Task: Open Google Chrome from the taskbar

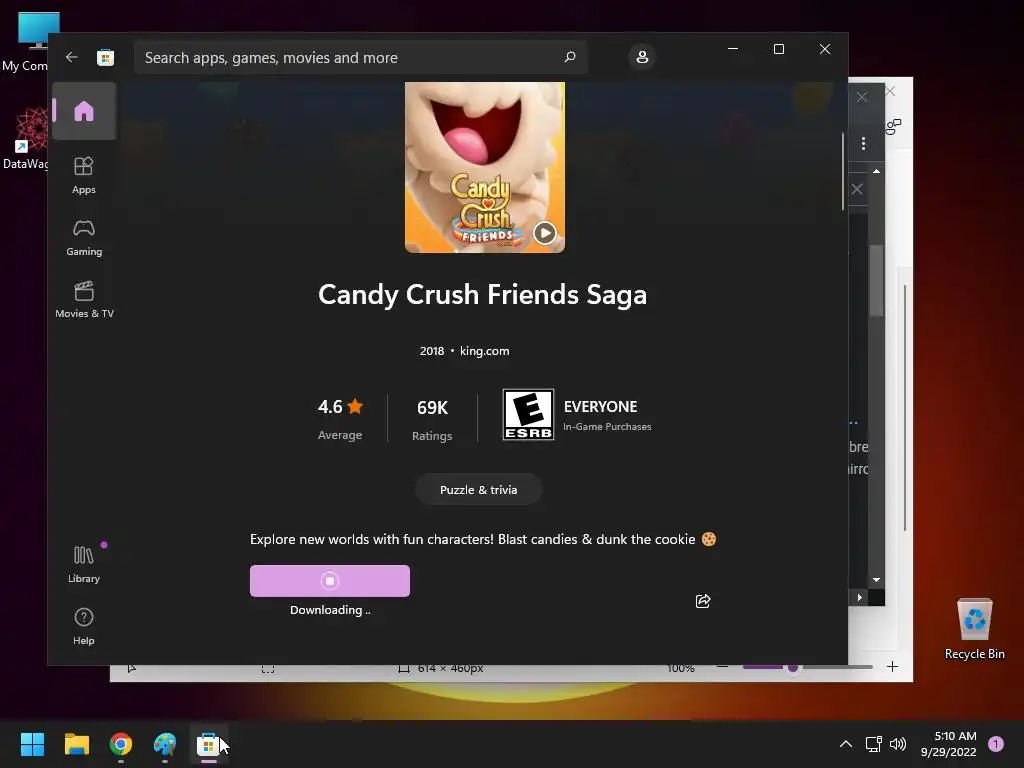Action: [x=121, y=744]
